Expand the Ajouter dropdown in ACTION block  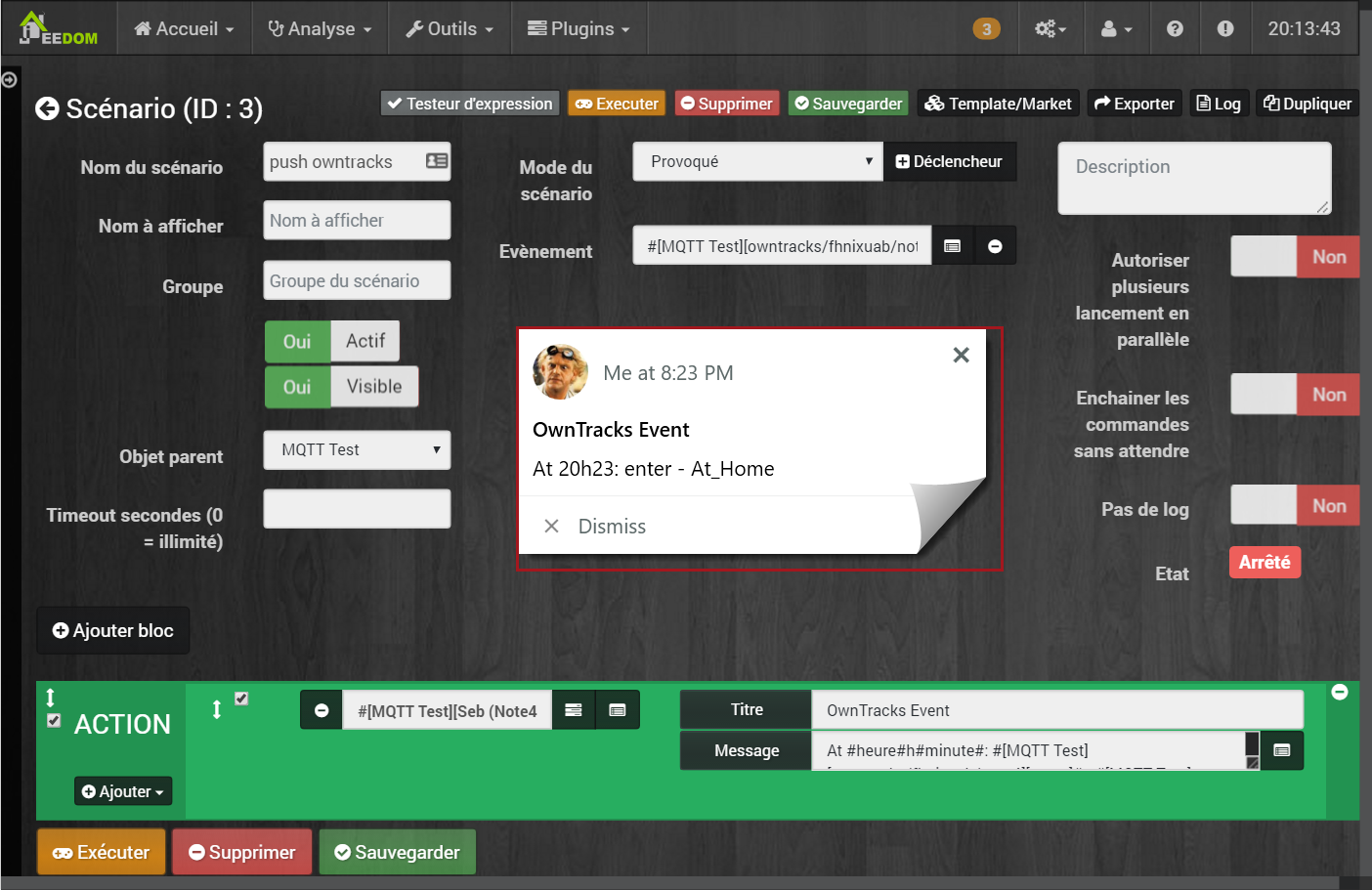tap(123, 791)
